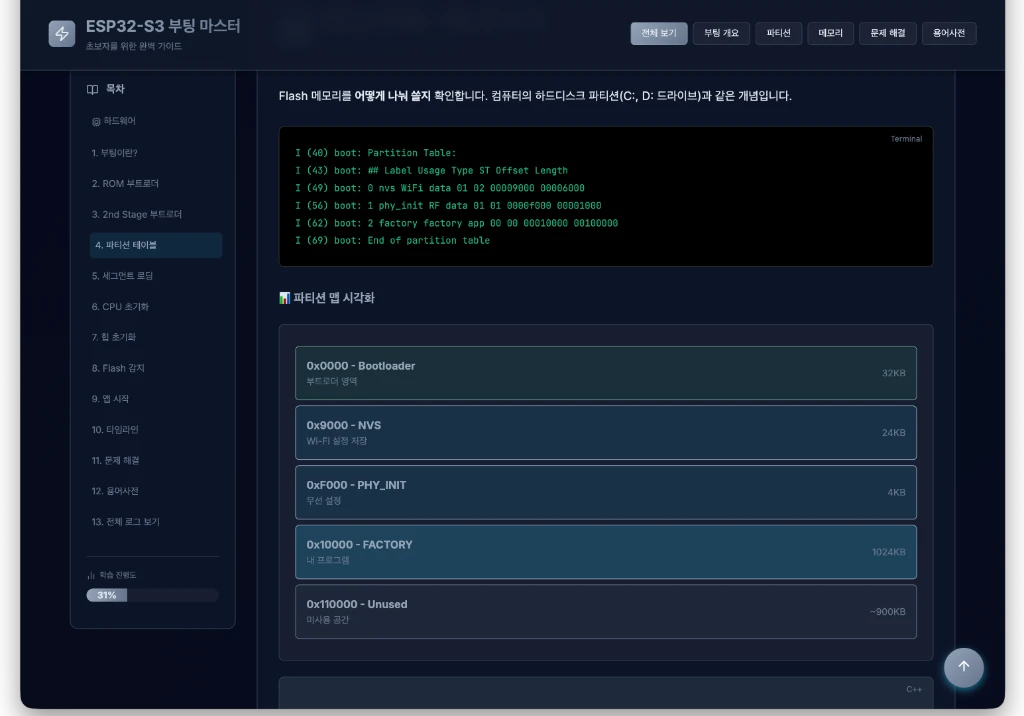Select the 전체 보기 tab
This screenshot has width=1024, height=716.
(659, 33)
